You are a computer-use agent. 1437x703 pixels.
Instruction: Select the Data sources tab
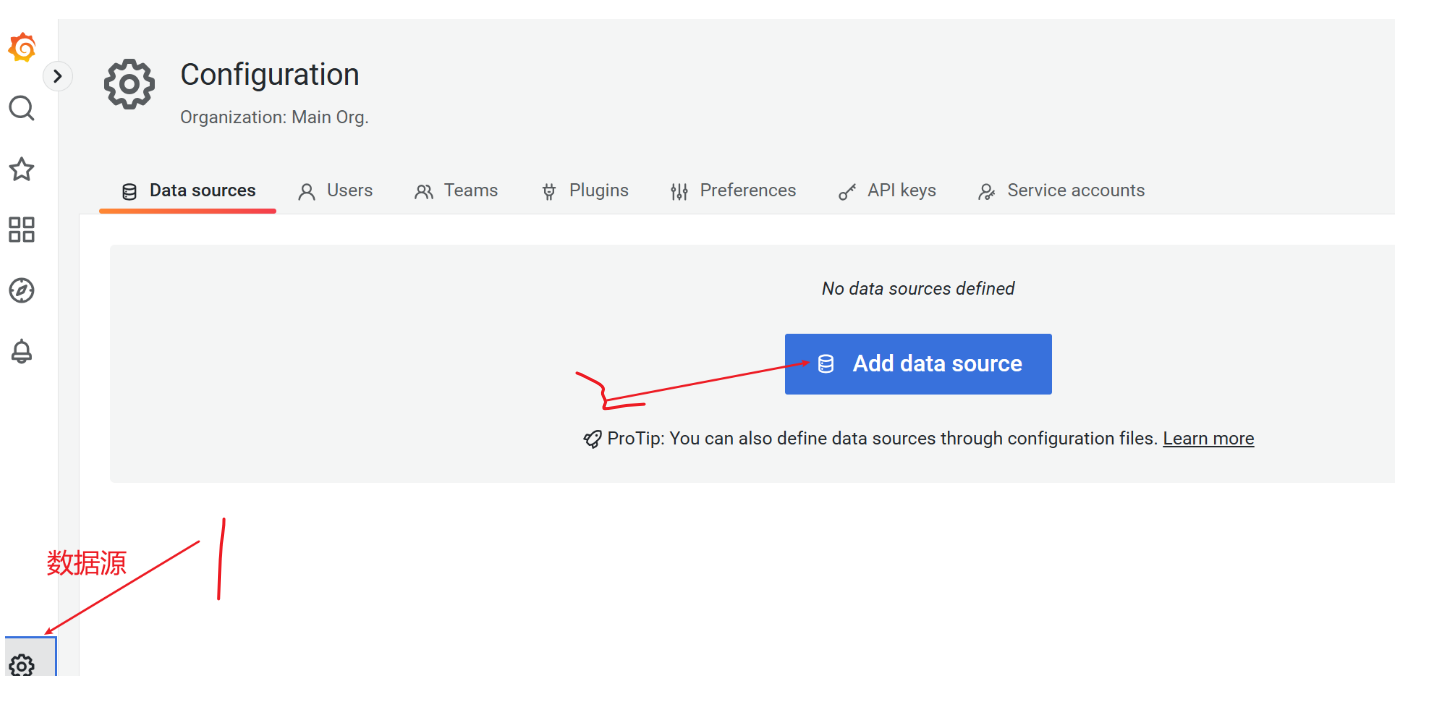(188, 191)
